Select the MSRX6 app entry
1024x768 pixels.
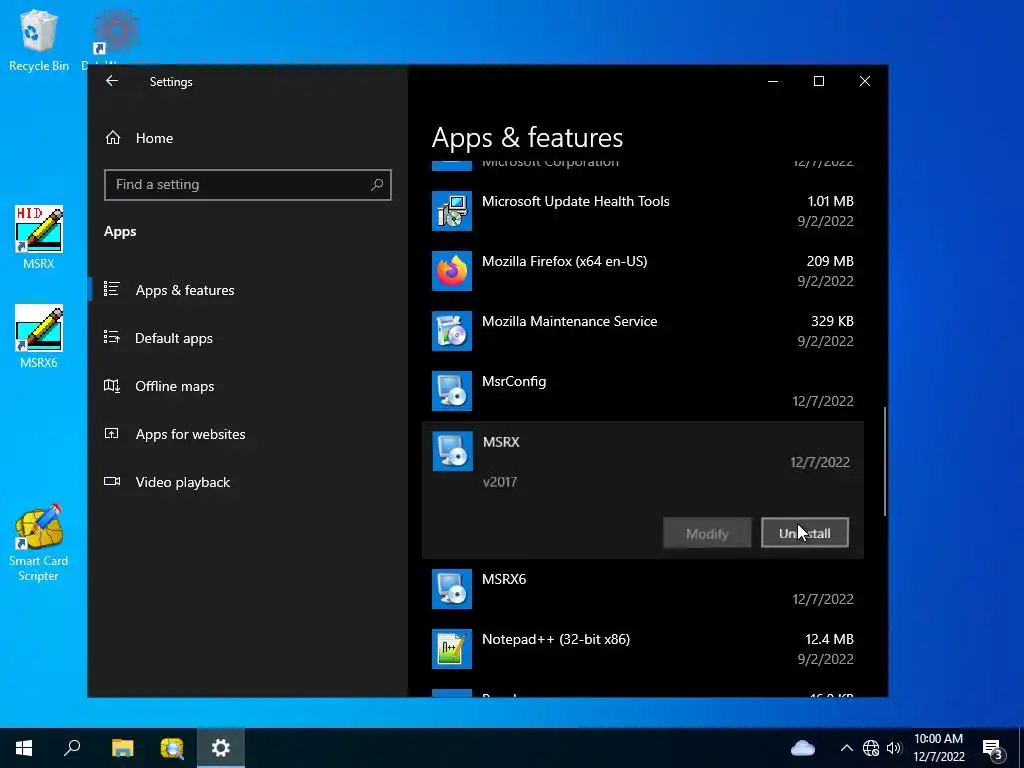643,589
